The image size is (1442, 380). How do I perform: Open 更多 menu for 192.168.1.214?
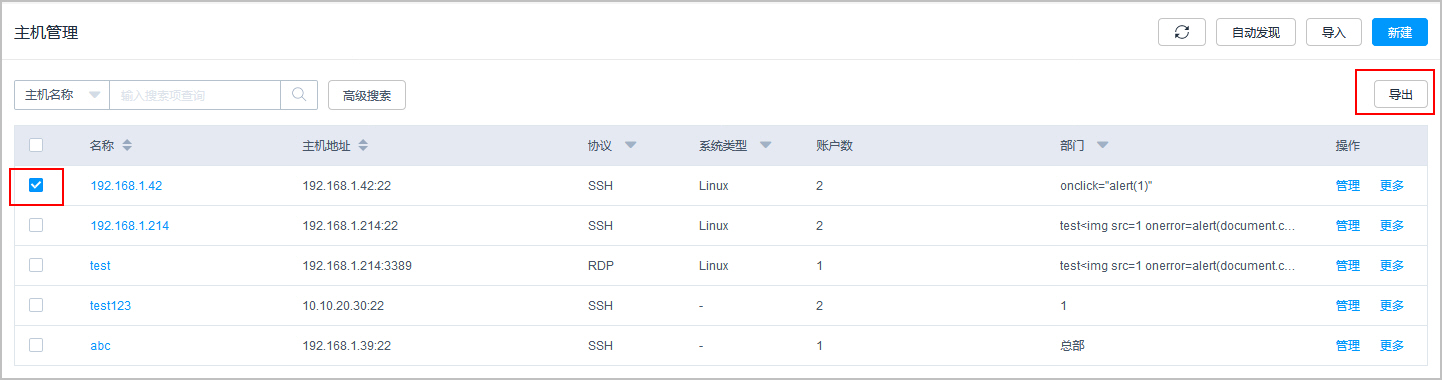click(x=1392, y=226)
